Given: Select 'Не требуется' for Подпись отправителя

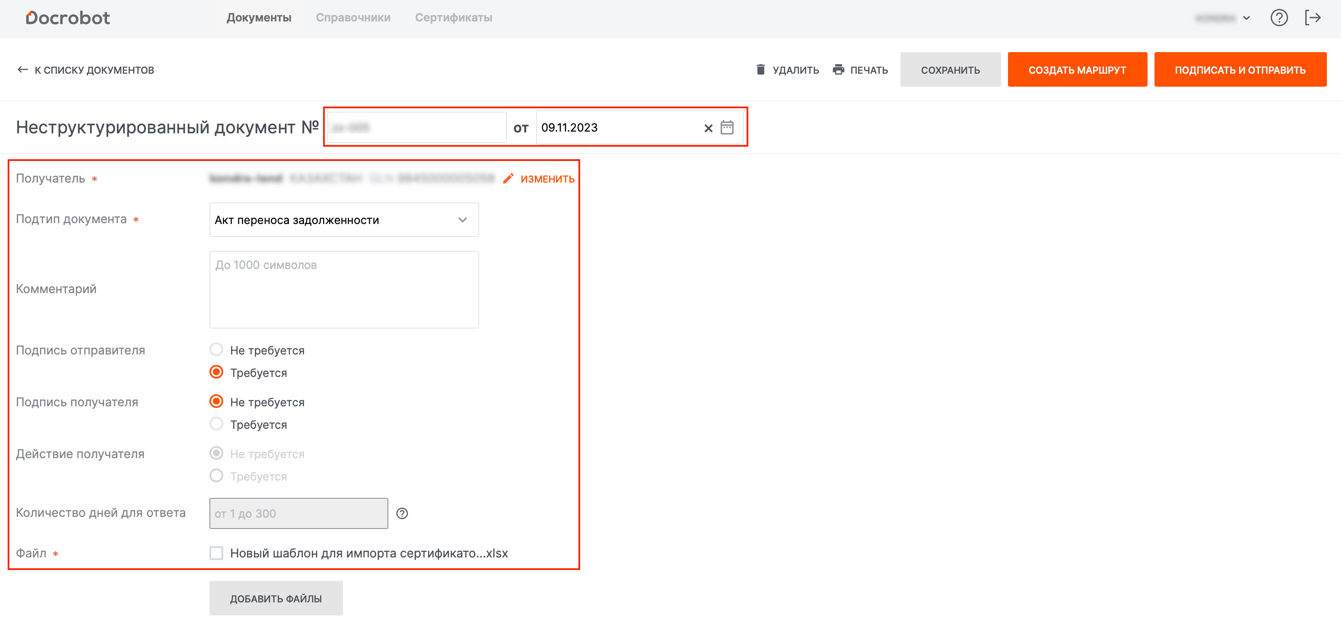Looking at the screenshot, I should pos(216,350).
